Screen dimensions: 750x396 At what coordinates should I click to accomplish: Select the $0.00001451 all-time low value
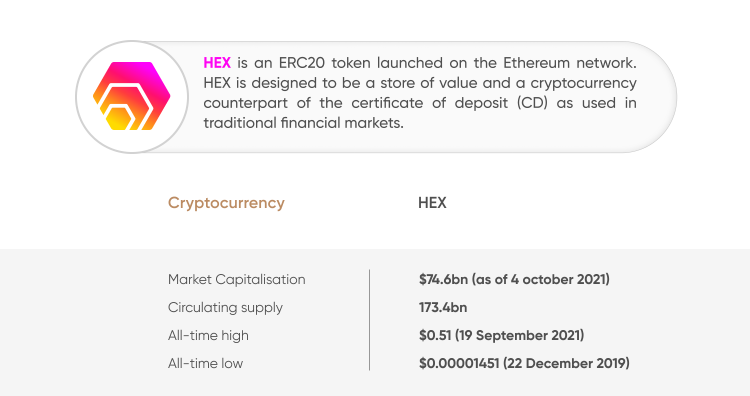click(x=524, y=363)
